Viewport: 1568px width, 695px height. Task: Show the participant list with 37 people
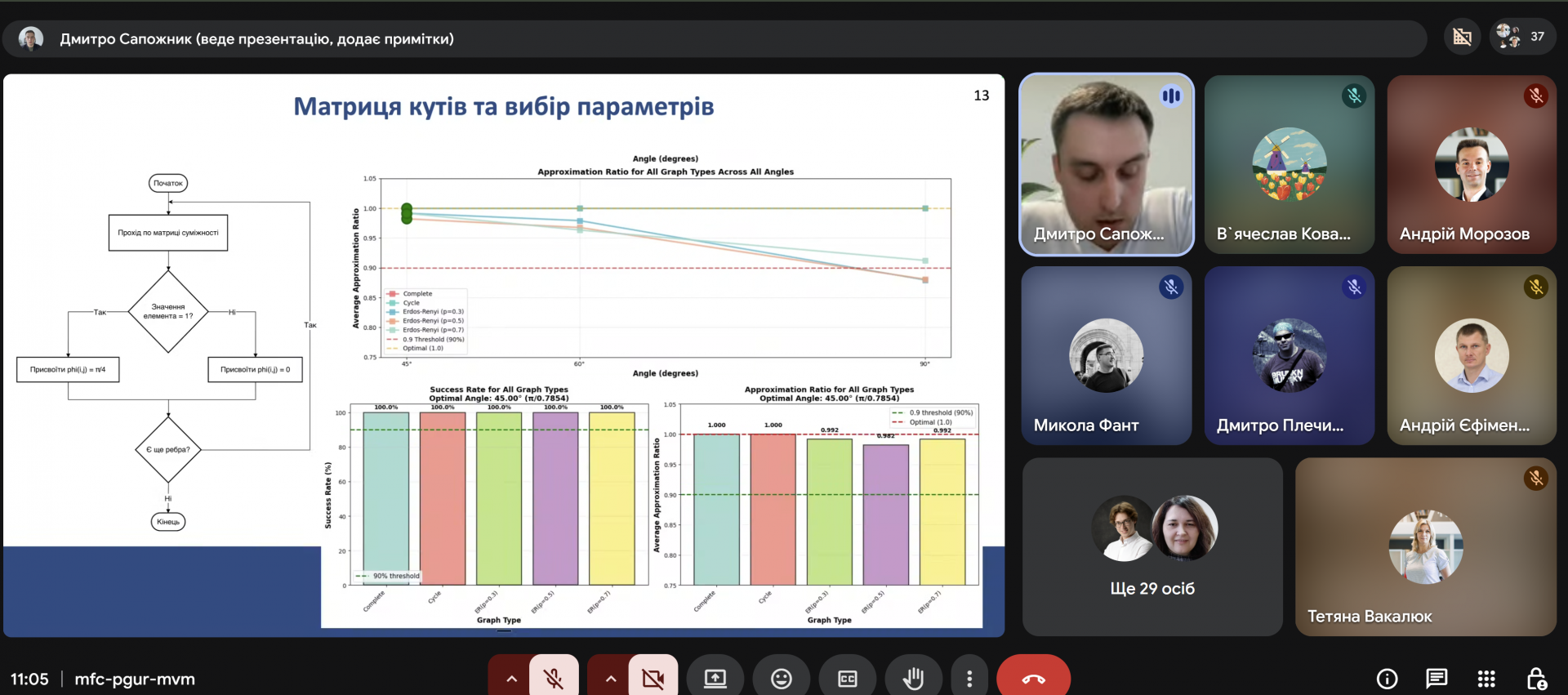(1521, 37)
